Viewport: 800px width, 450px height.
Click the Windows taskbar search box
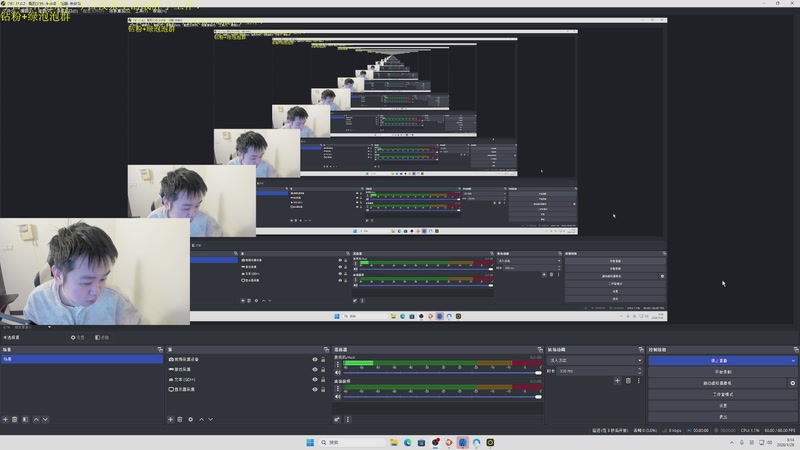(x=353, y=442)
